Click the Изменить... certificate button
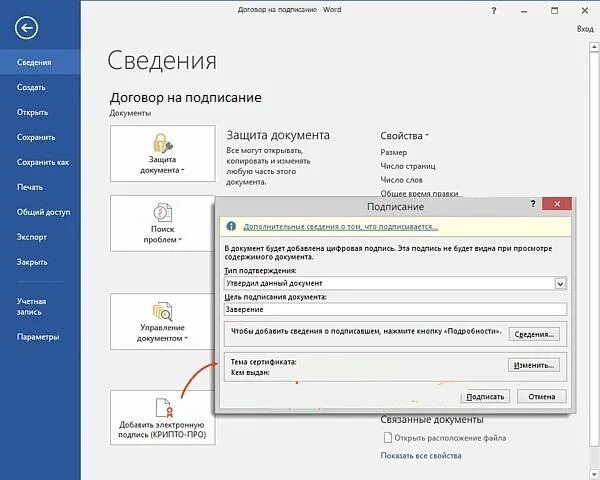 pyautogui.click(x=534, y=365)
